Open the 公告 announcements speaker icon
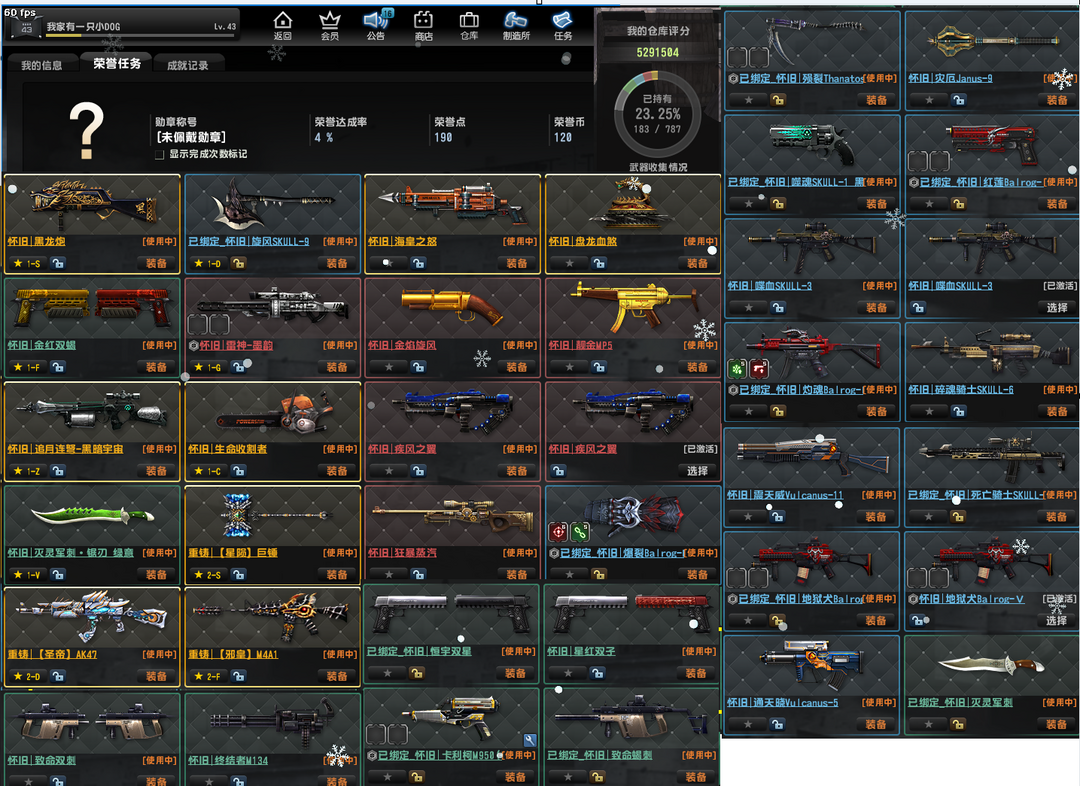 tap(376, 25)
